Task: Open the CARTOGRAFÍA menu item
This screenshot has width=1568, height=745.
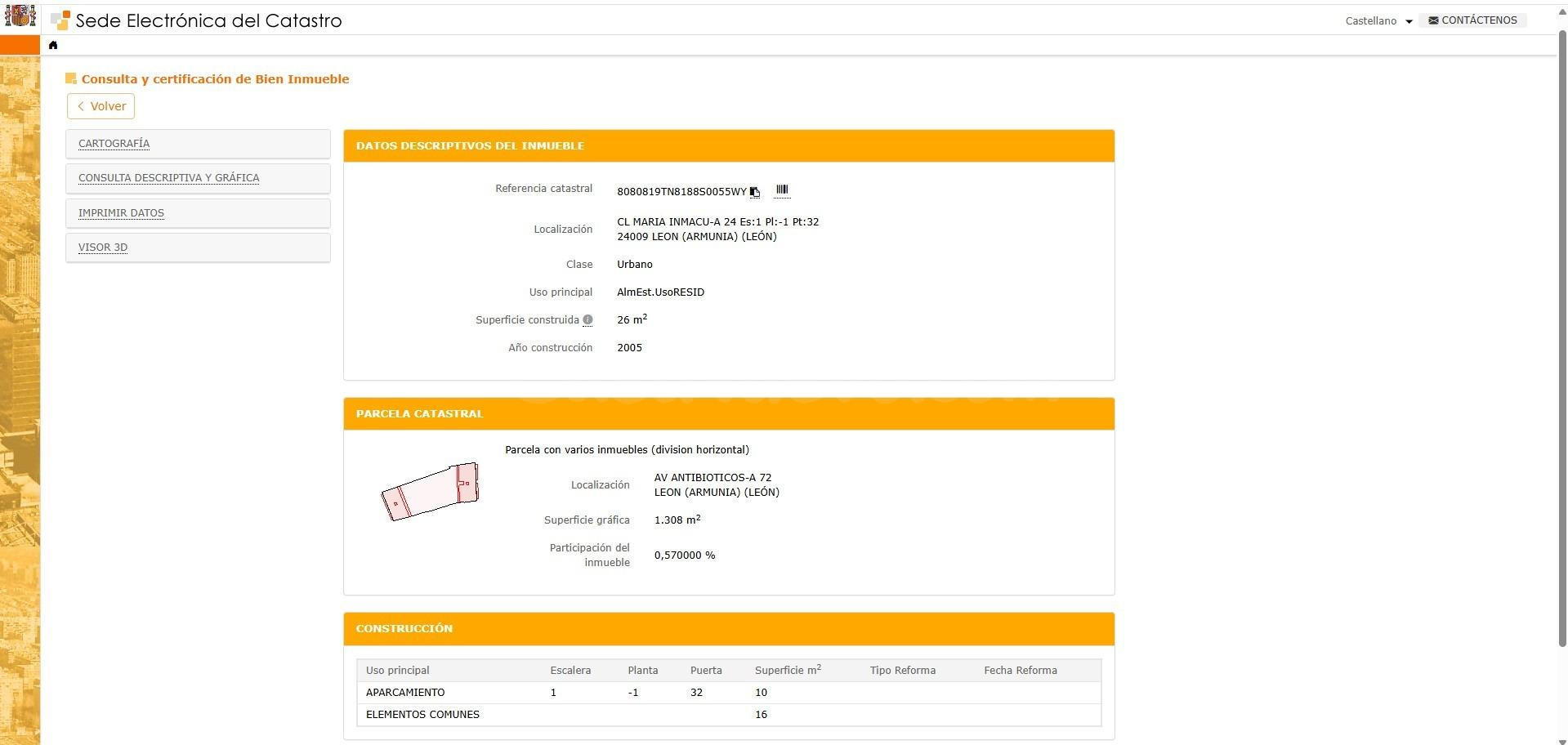Action: 198,144
